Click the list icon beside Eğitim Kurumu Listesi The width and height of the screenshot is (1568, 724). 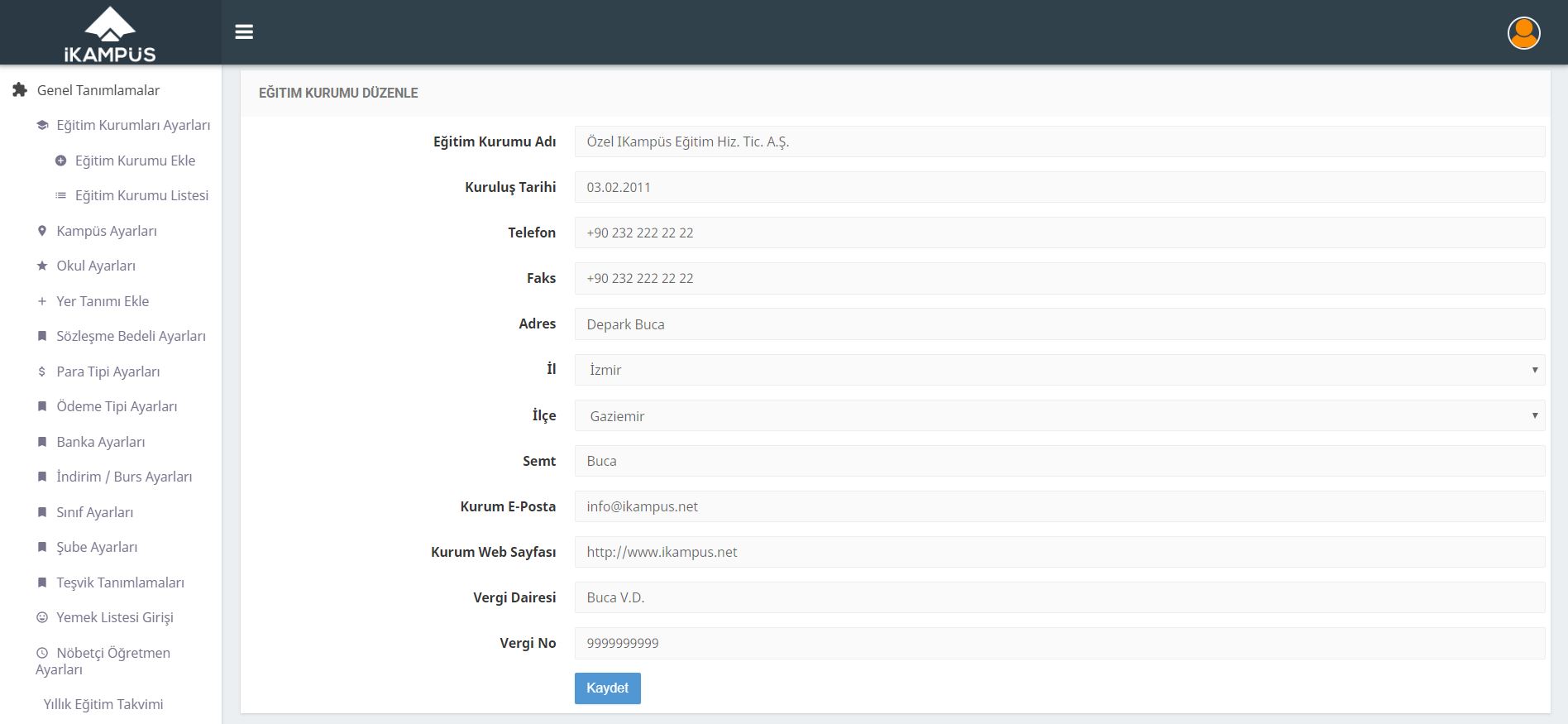coord(60,195)
